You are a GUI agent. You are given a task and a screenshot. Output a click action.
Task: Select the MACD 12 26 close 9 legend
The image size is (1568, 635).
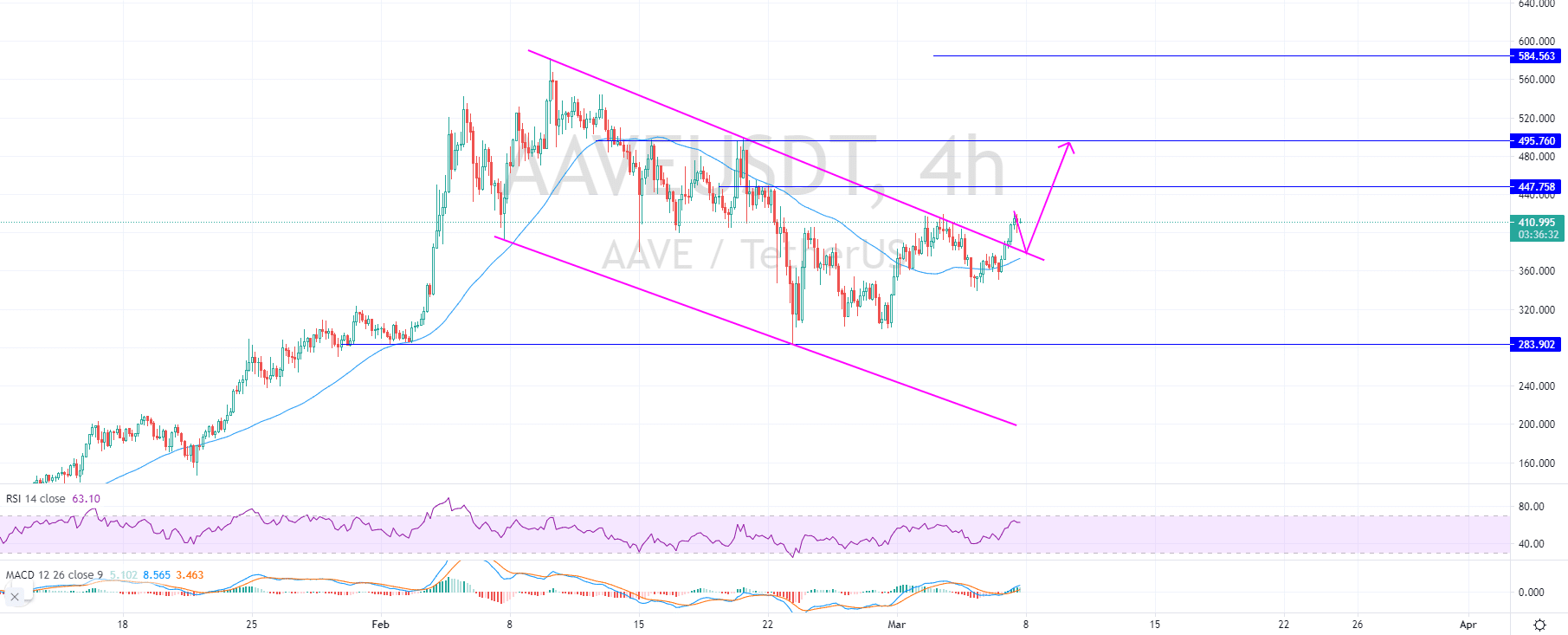(x=55, y=575)
